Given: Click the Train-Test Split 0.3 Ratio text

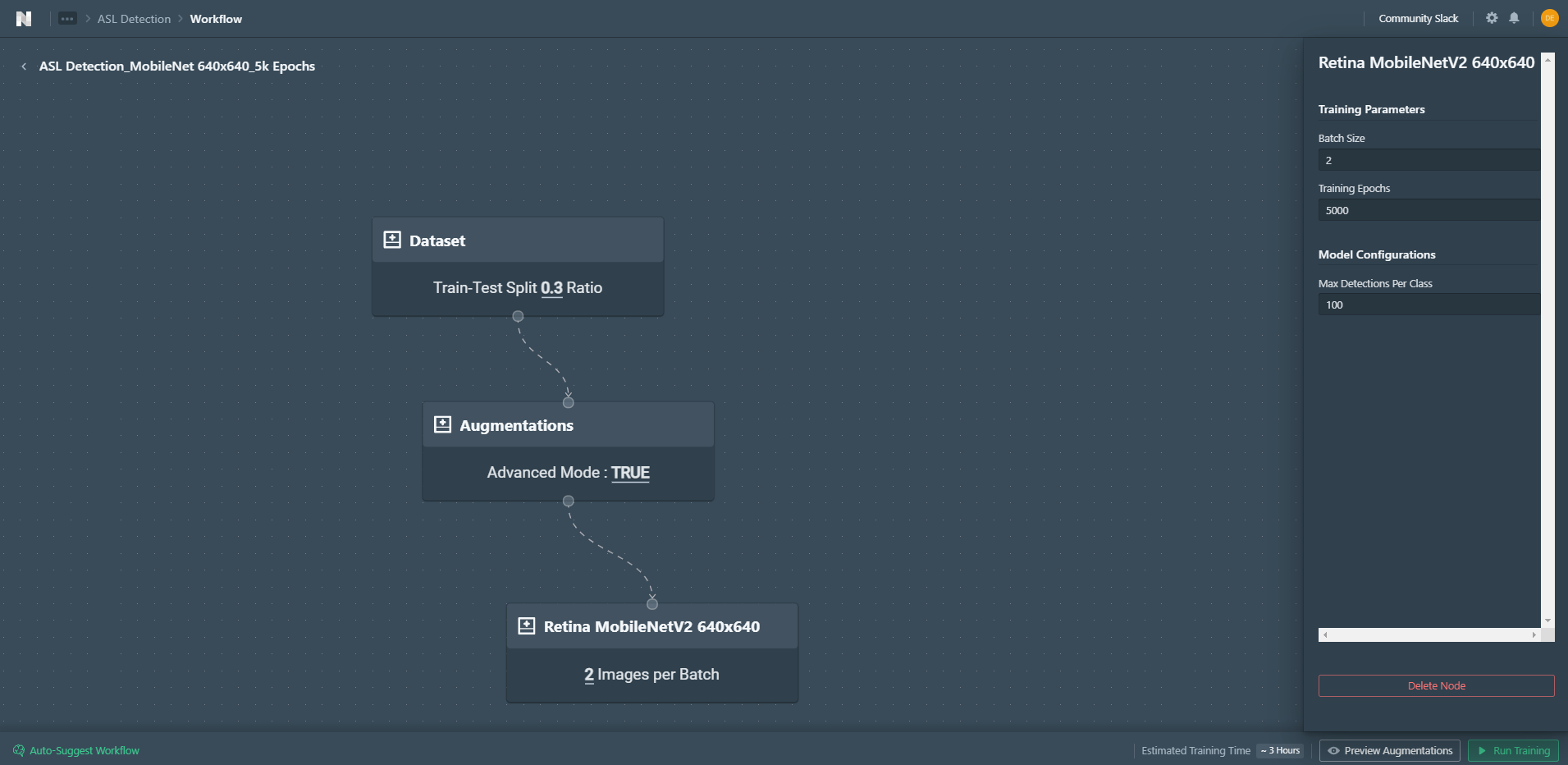Looking at the screenshot, I should [x=518, y=288].
